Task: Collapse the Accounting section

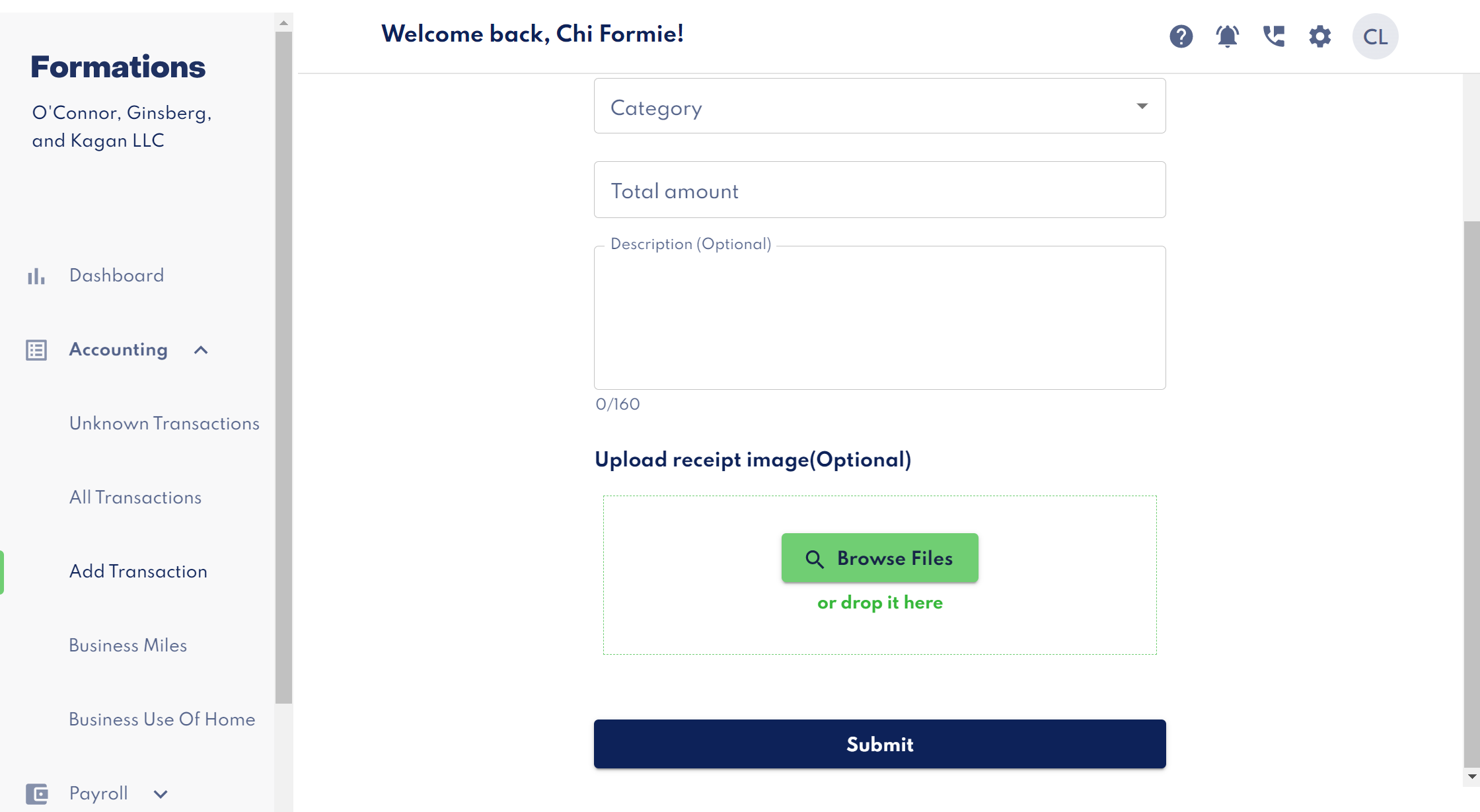Action: (202, 350)
